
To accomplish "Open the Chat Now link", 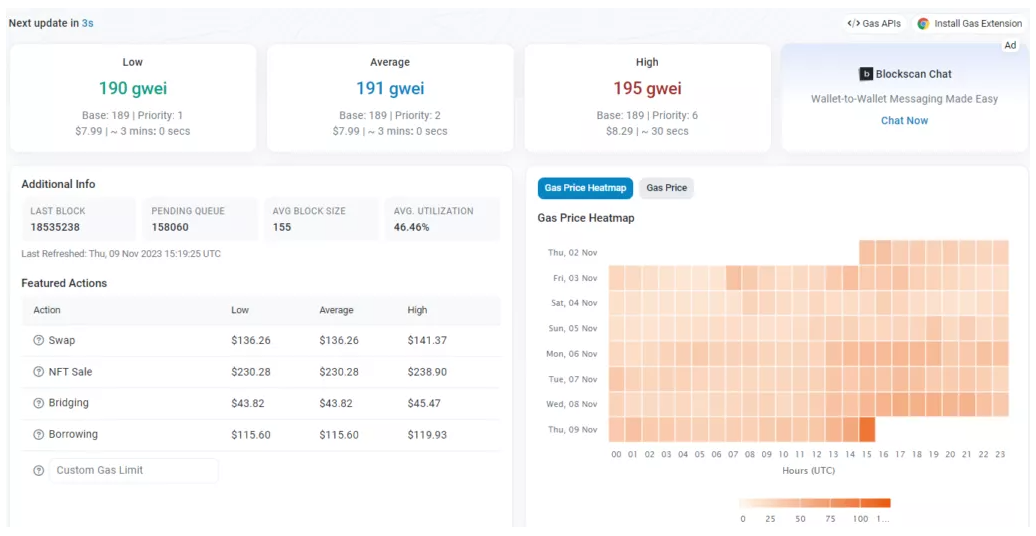I will (x=904, y=121).
